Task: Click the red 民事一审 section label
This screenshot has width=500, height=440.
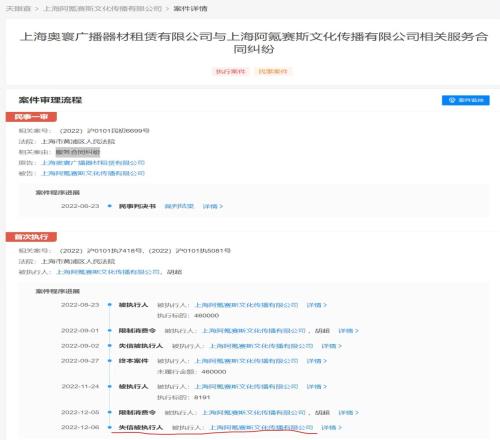Action: (31, 117)
